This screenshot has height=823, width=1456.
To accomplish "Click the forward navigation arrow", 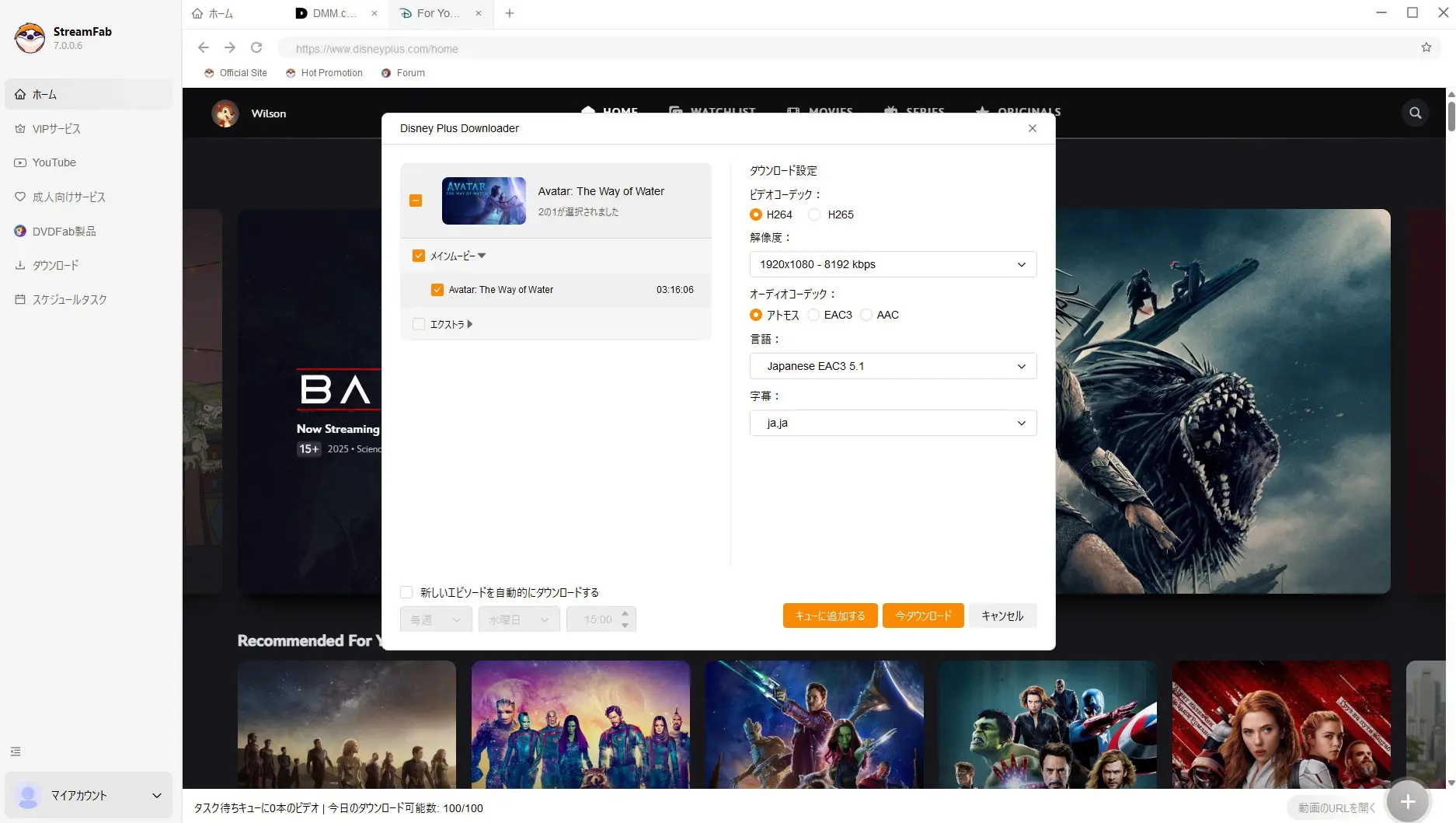I will tap(230, 47).
